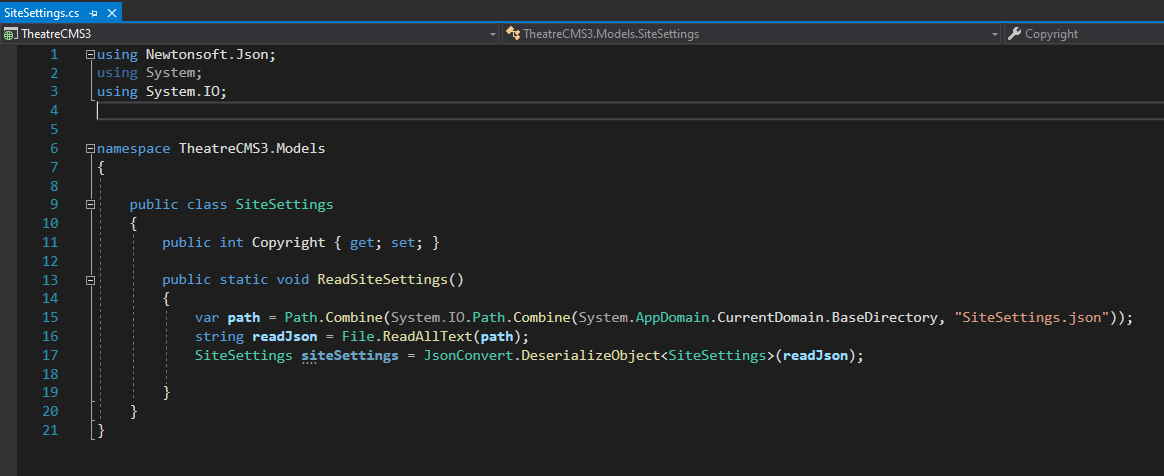Click 'System.IO' in the third using line

182,92
